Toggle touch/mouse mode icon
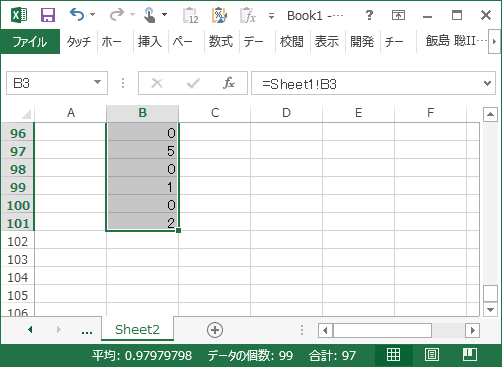This screenshot has height=367, width=502. tap(149, 15)
